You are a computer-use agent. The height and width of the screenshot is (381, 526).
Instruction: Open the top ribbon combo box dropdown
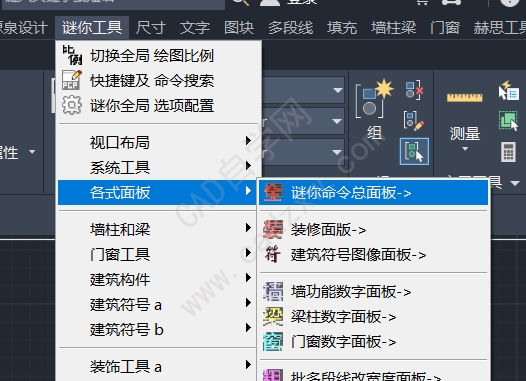337,90
